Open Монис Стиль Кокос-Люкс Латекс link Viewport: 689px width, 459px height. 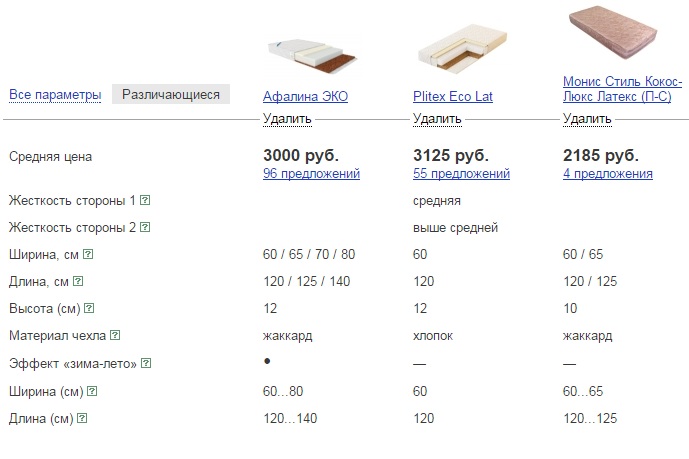tap(616, 88)
